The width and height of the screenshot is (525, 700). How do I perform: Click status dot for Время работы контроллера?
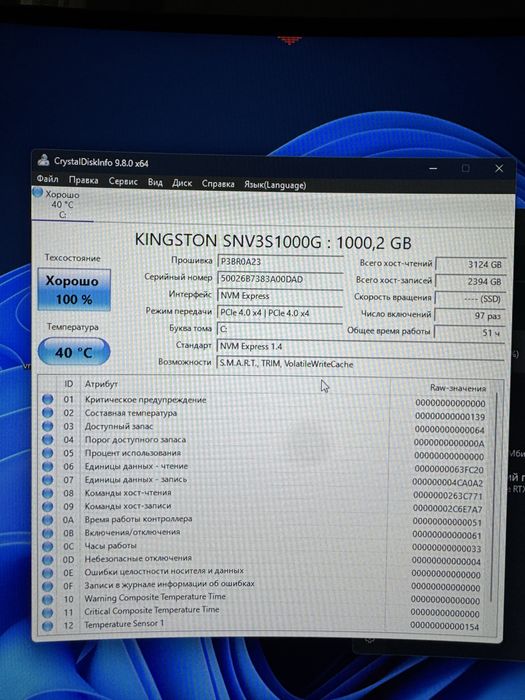pos(48,520)
